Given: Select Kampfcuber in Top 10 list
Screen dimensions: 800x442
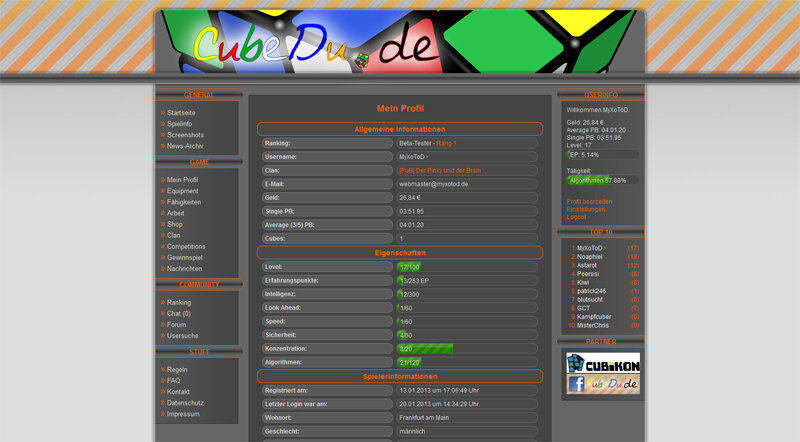Looking at the screenshot, I should [x=594, y=317].
